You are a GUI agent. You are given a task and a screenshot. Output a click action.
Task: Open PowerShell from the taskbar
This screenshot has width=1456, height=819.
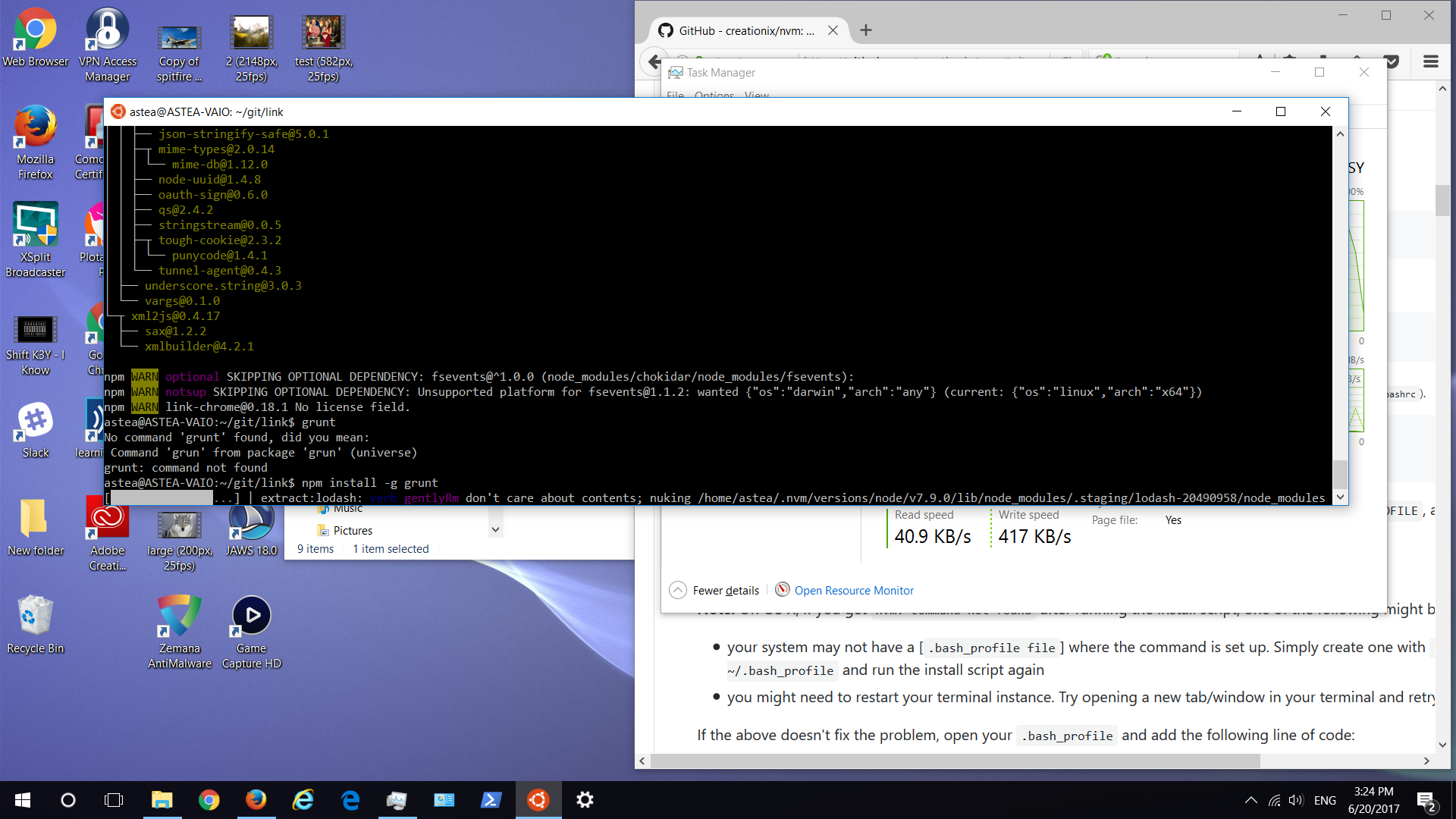(491, 800)
